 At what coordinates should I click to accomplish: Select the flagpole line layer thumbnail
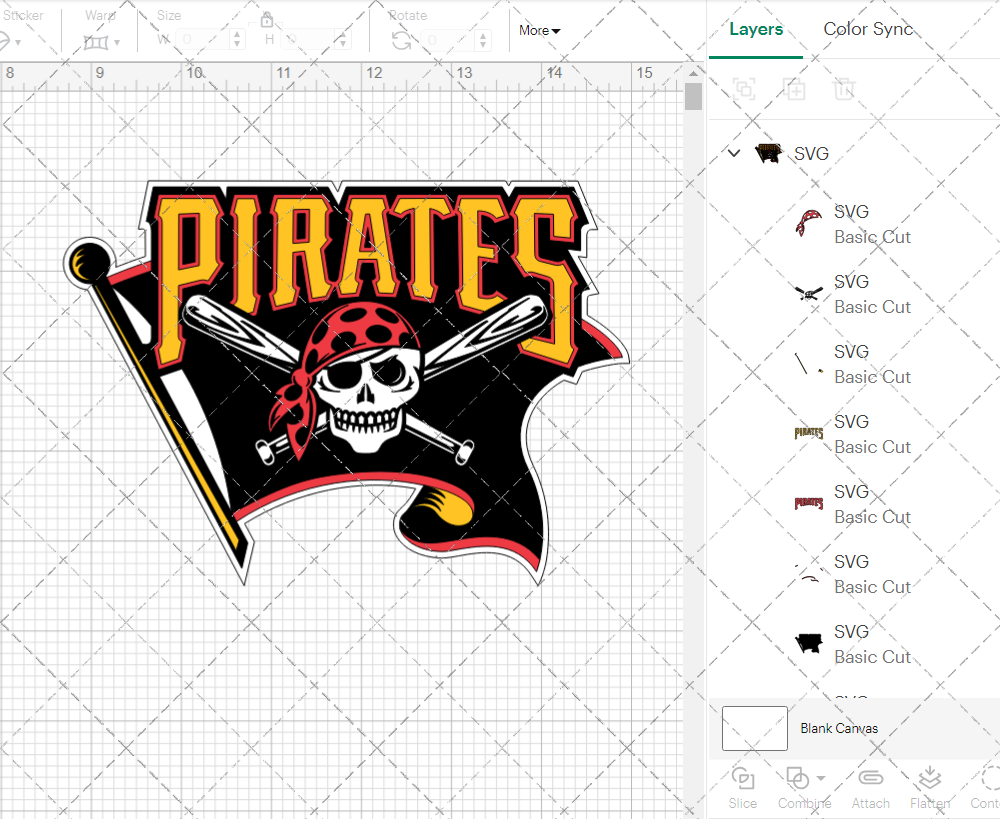(x=809, y=364)
